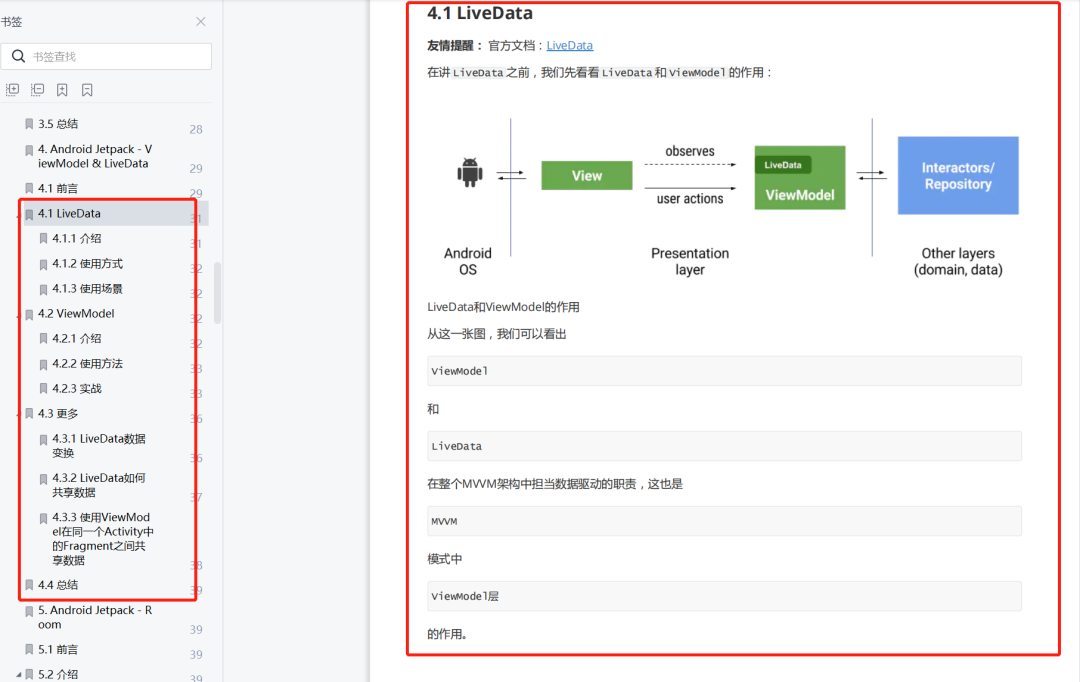This screenshot has height=682, width=1080.
Task: Open bookmark 4.4 总结
Action: (x=58, y=585)
